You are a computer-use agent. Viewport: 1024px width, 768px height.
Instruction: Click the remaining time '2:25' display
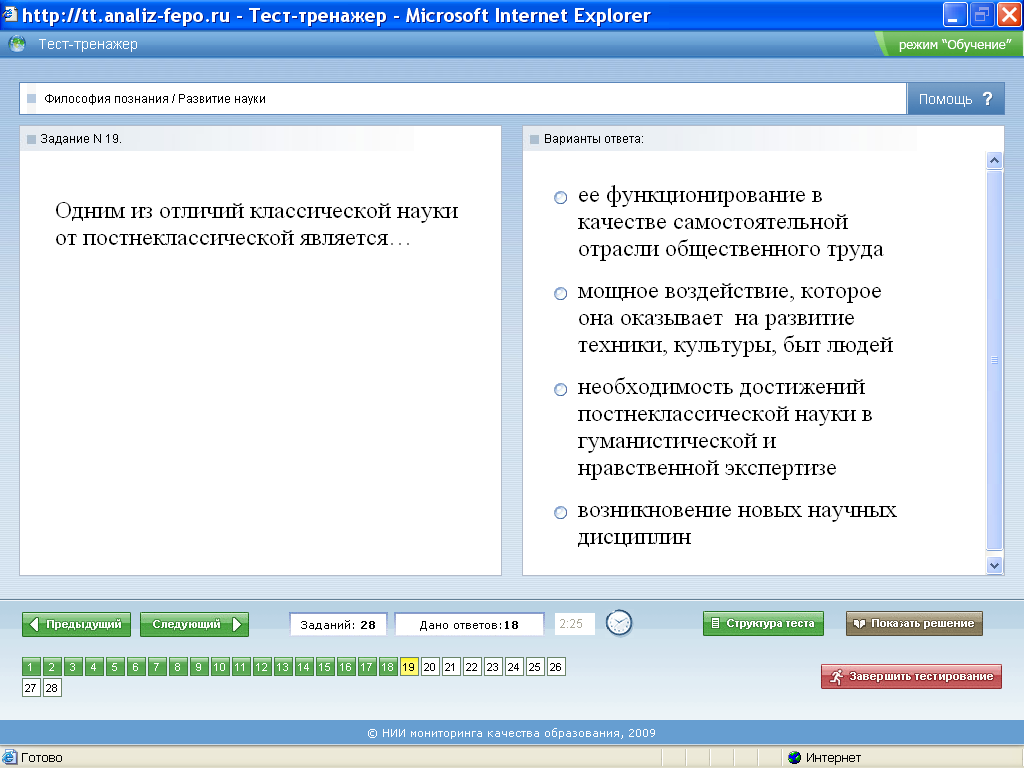pos(575,624)
